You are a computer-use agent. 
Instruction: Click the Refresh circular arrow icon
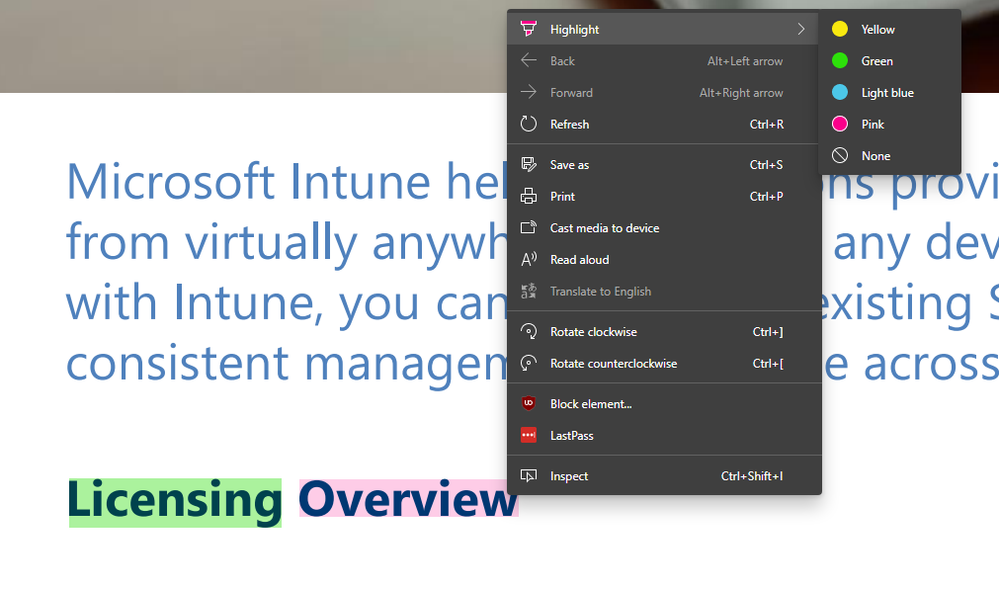click(528, 124)
